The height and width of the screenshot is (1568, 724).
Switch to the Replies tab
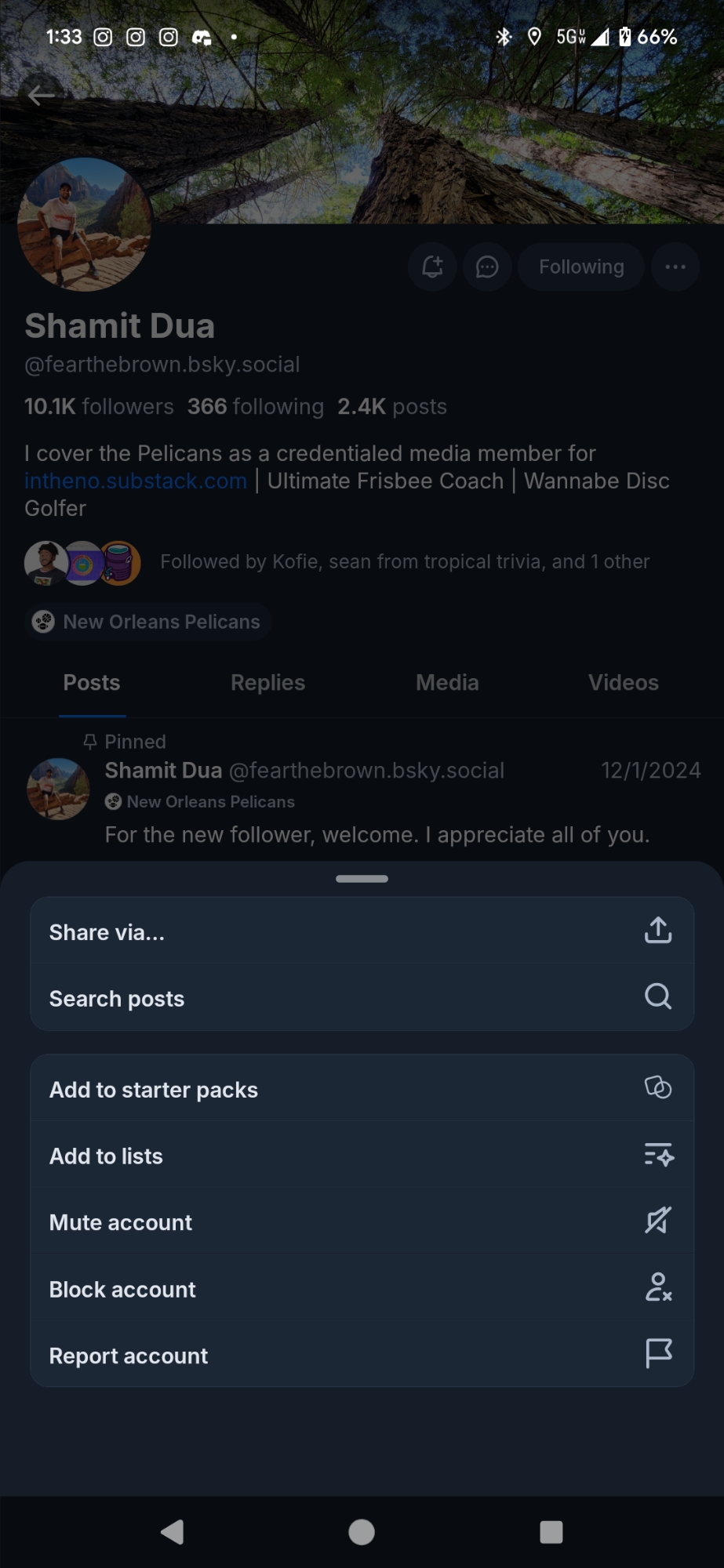(x=267, y=683)
